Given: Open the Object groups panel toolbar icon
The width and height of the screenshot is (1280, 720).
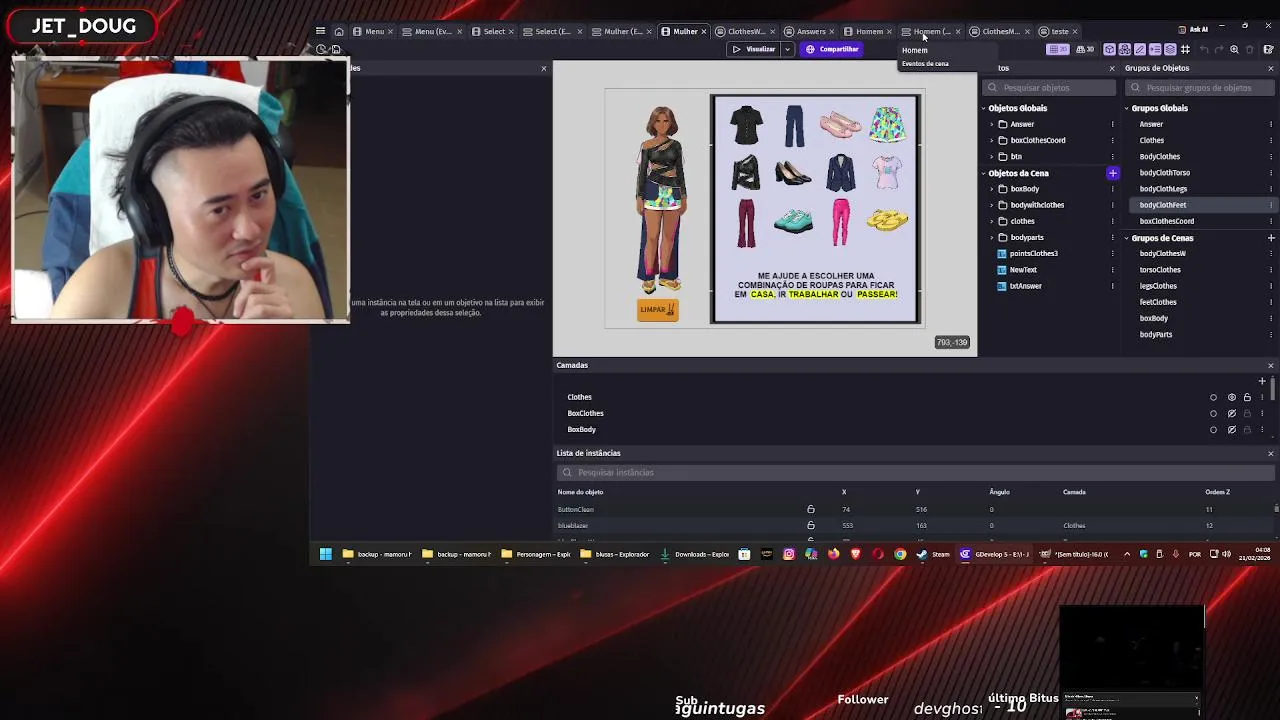Looking at the screenshot, I should pyautogui.click(x=1125, y=49).
